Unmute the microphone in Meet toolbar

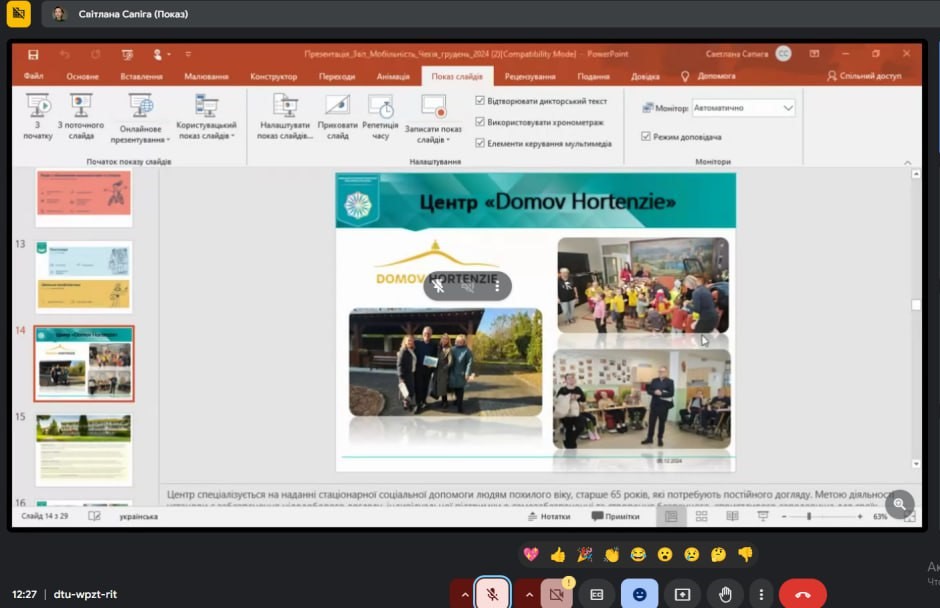click(492, 594)
